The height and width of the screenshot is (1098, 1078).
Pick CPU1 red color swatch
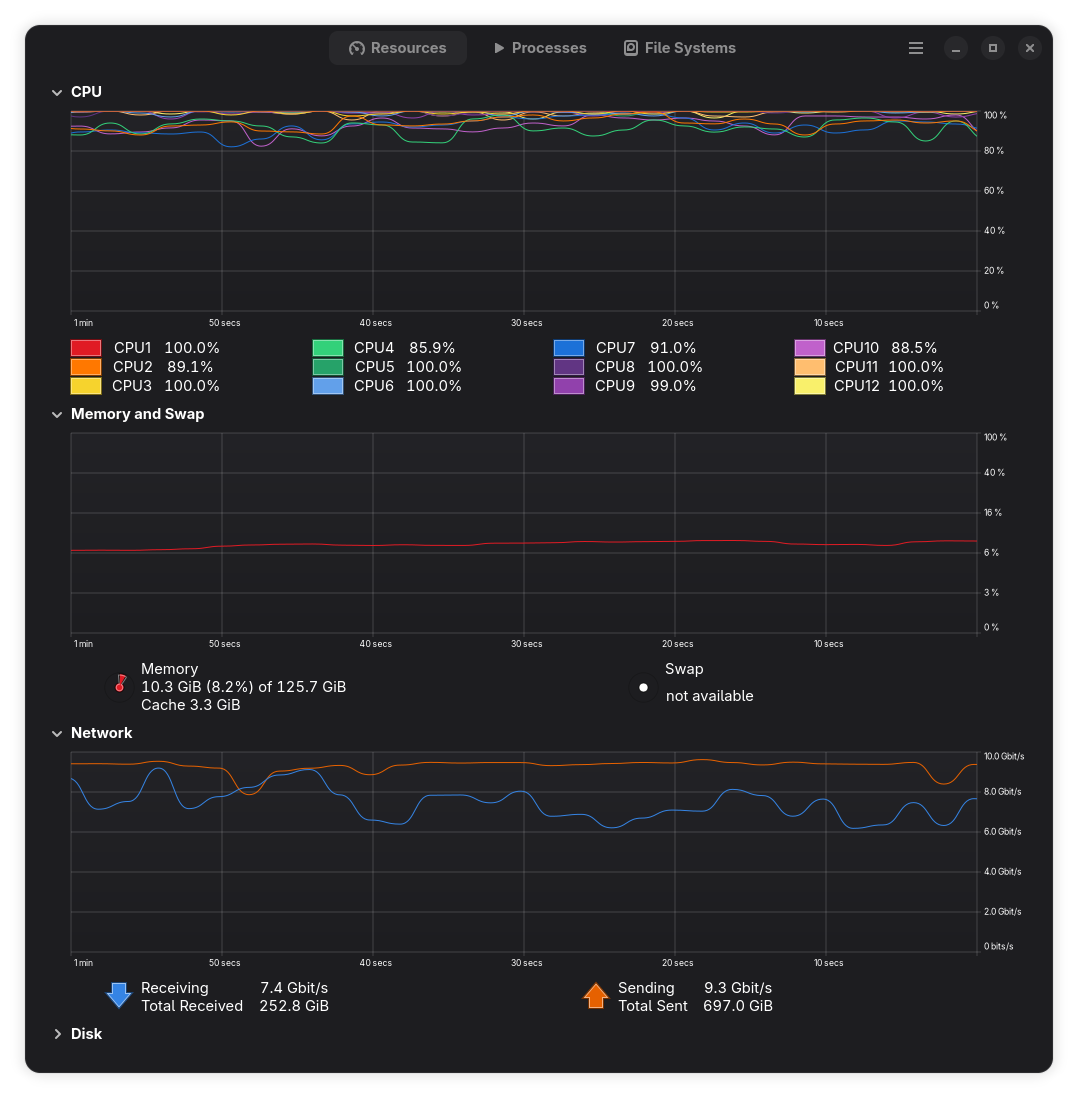[x=86, y=348]
